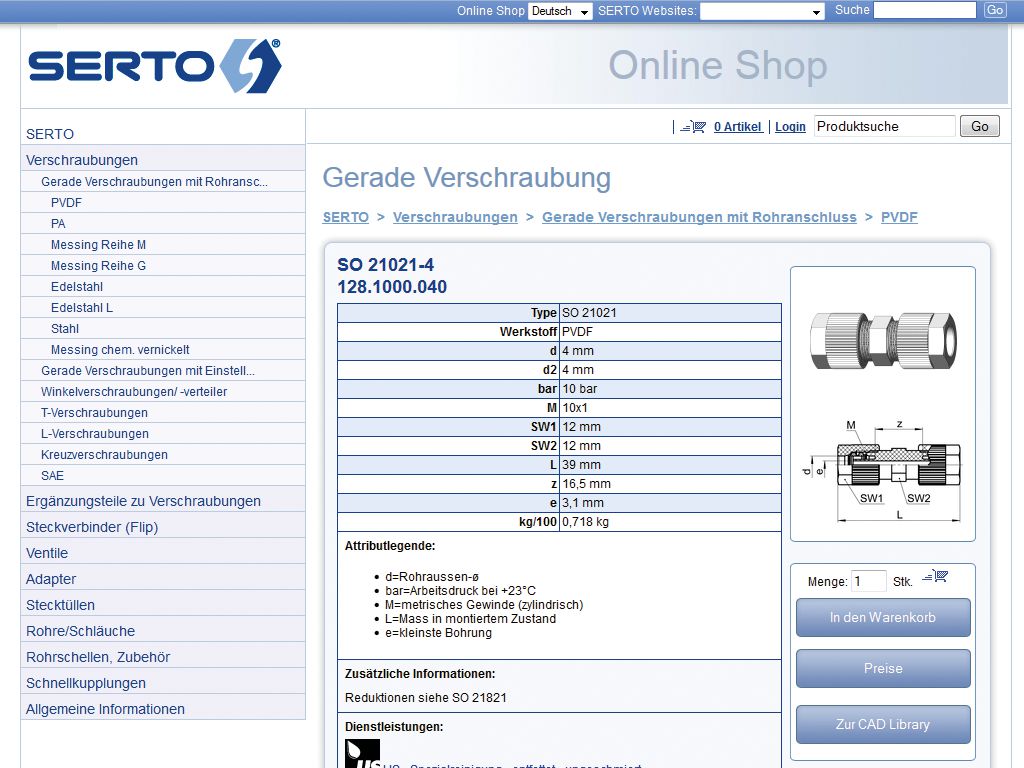
Task: Open Ergänzungsteile zu Verschraubungen category
Action: (x=143, y=501)
